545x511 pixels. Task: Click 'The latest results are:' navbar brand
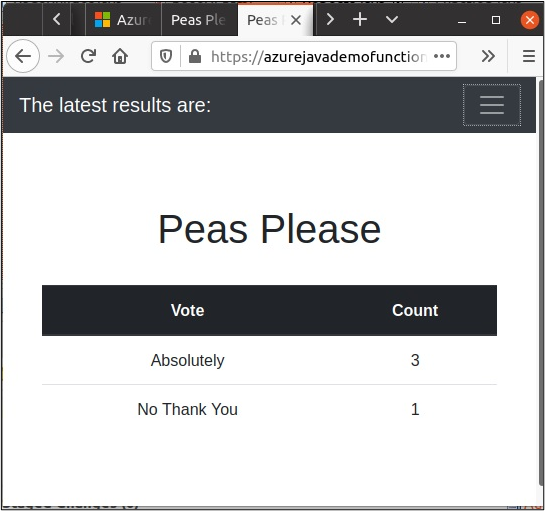pos(115,105)
